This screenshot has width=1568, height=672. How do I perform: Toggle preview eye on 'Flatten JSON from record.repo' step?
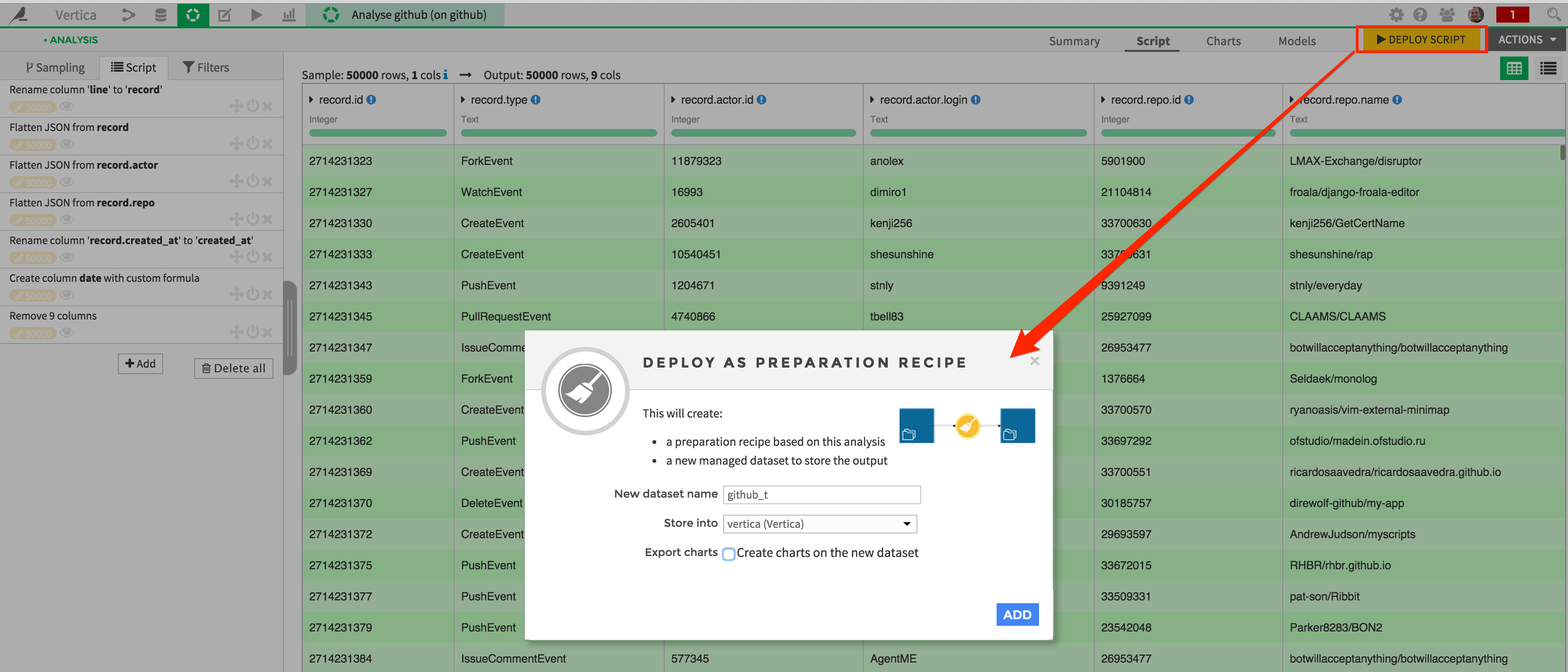(67, 220)
